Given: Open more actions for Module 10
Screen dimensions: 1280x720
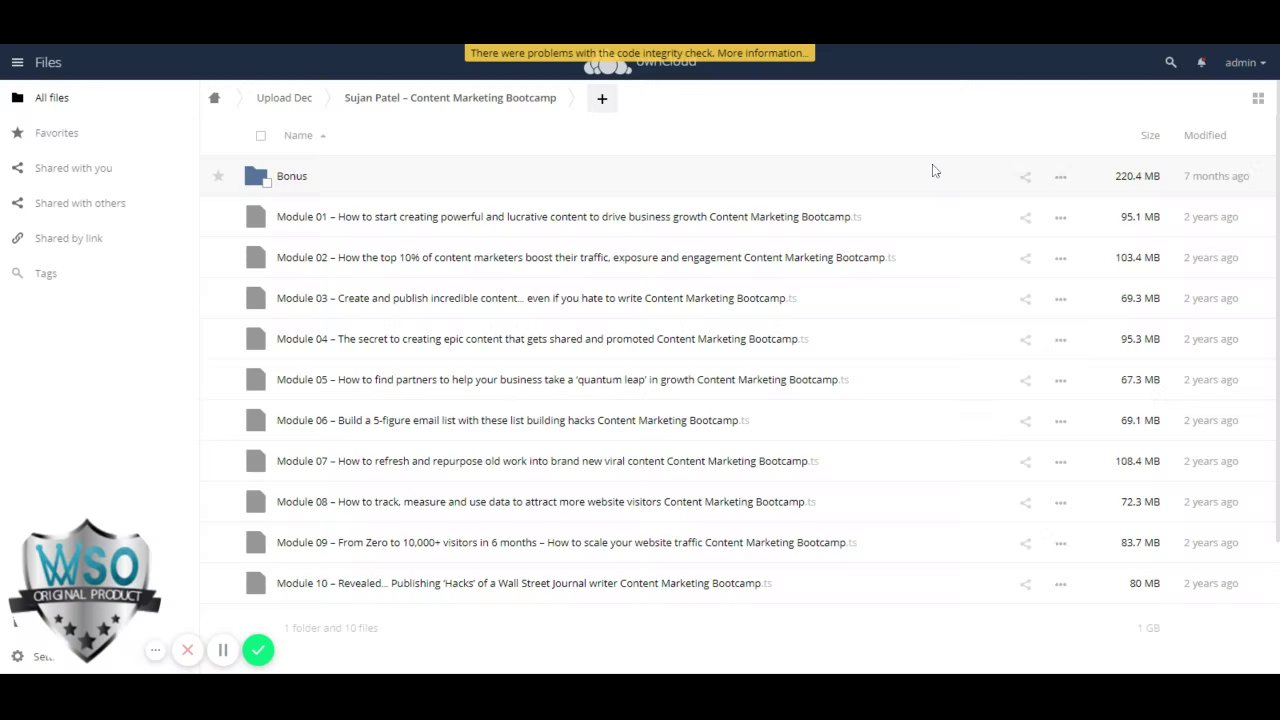Looking at the screenshot, I should (x=1060, y=584).
